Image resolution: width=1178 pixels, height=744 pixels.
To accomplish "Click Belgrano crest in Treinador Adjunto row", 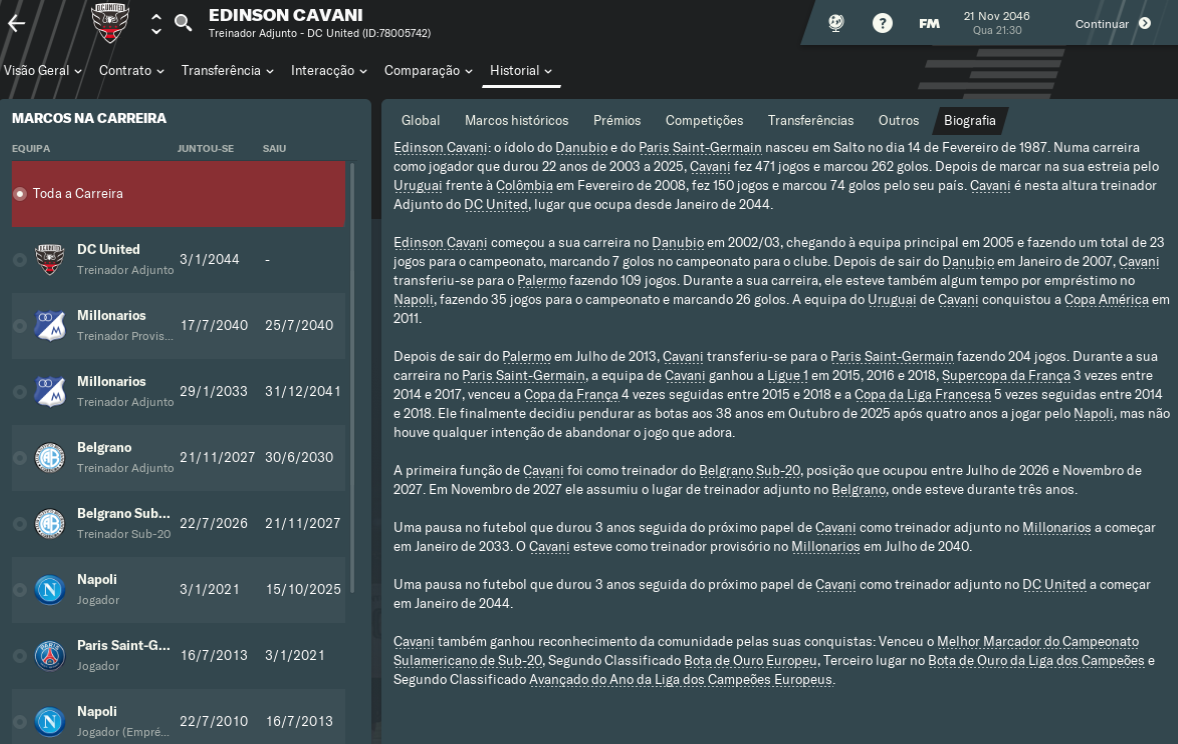I will point(50,458).
